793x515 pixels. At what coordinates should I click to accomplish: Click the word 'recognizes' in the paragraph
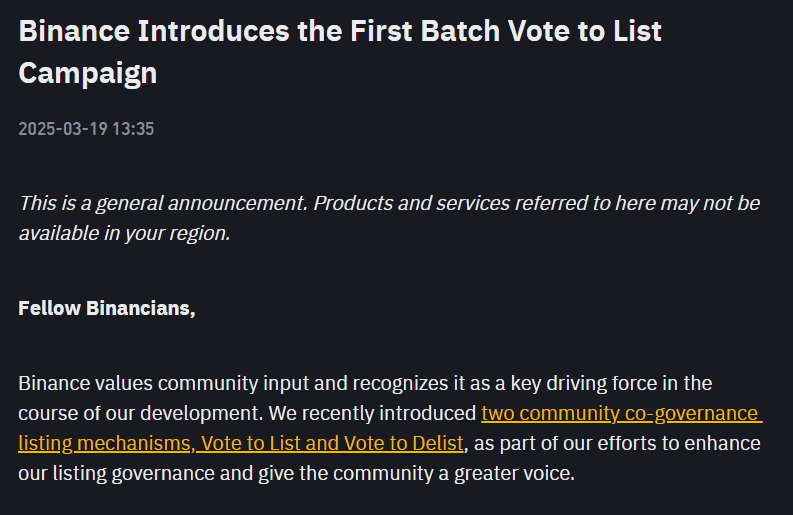point(400,383)
